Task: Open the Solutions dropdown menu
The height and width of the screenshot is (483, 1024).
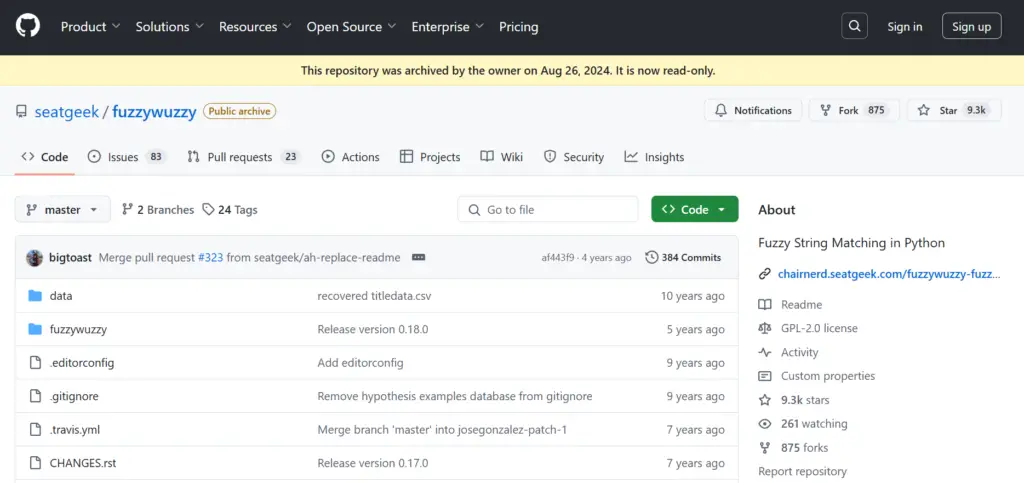Action: click(170, 27)
